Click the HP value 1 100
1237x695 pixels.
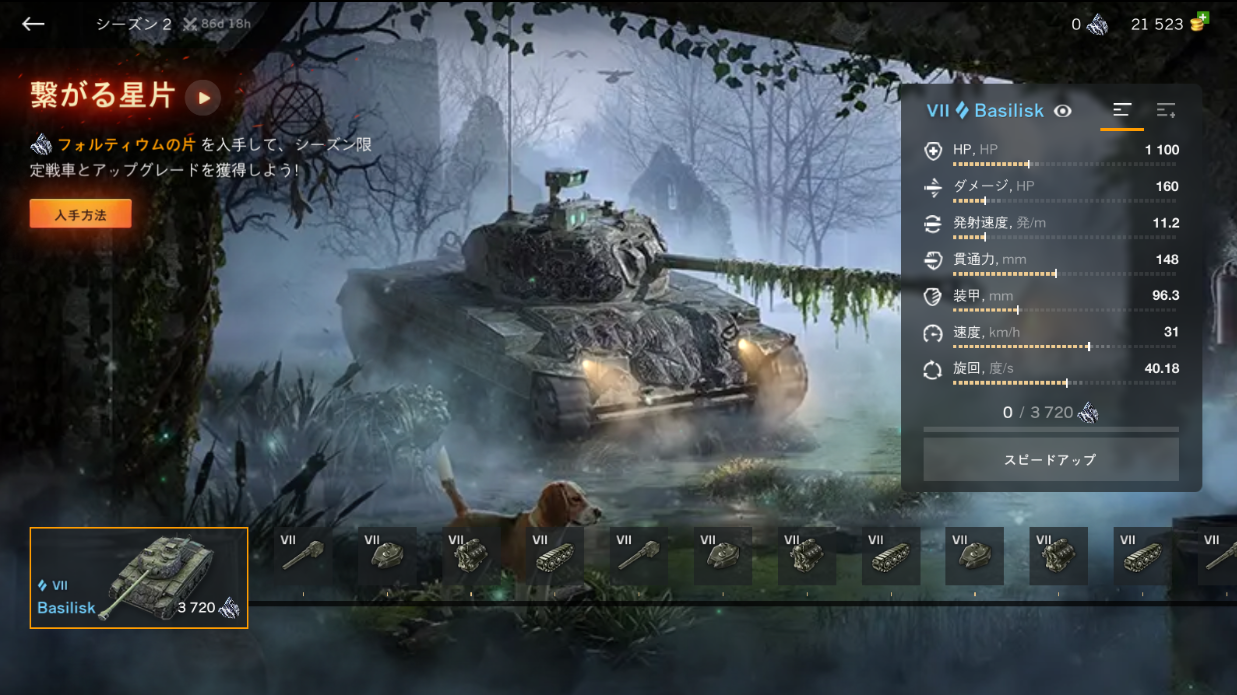[1162, 150]
